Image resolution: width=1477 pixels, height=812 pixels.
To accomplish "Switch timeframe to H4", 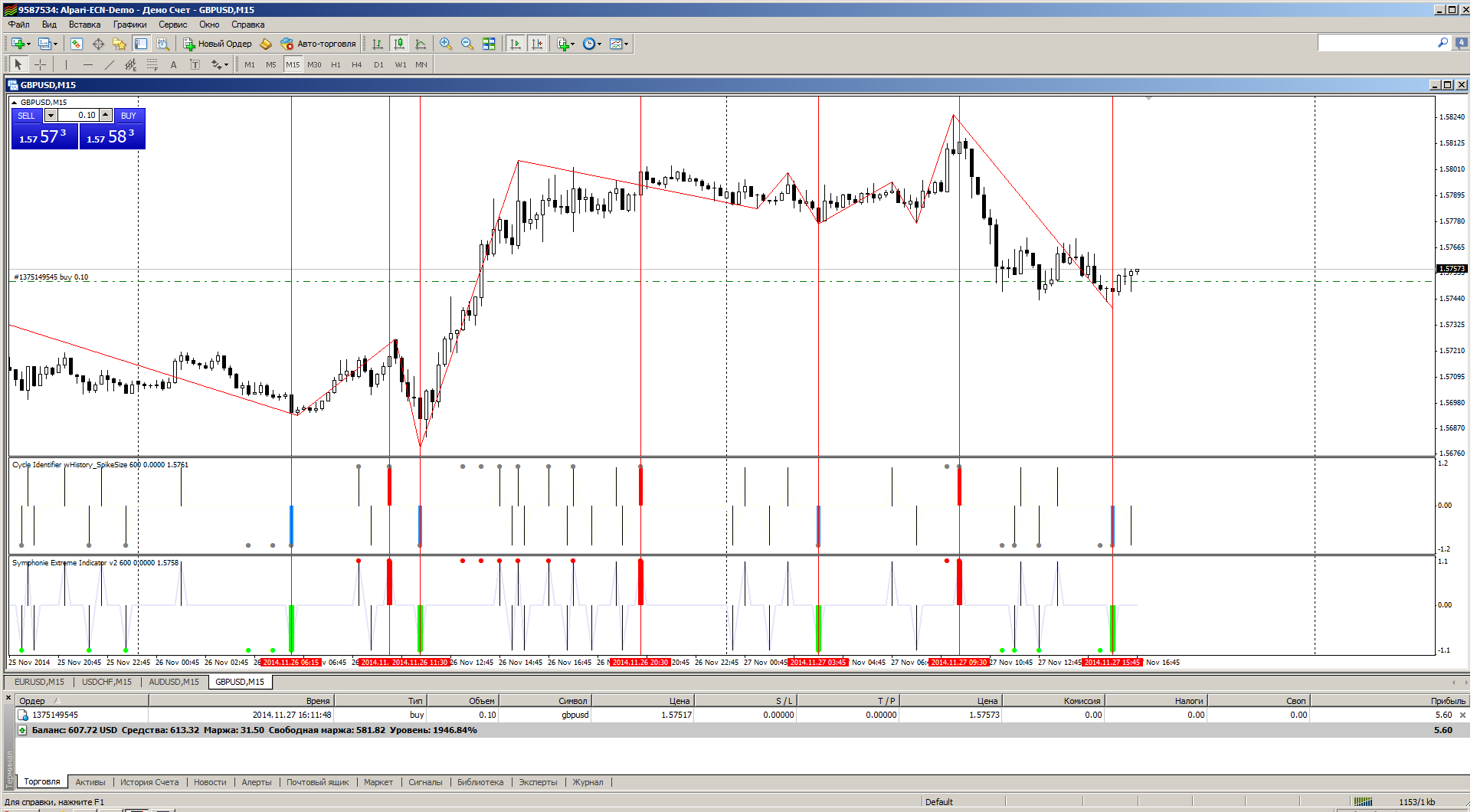I will (357, 64).
